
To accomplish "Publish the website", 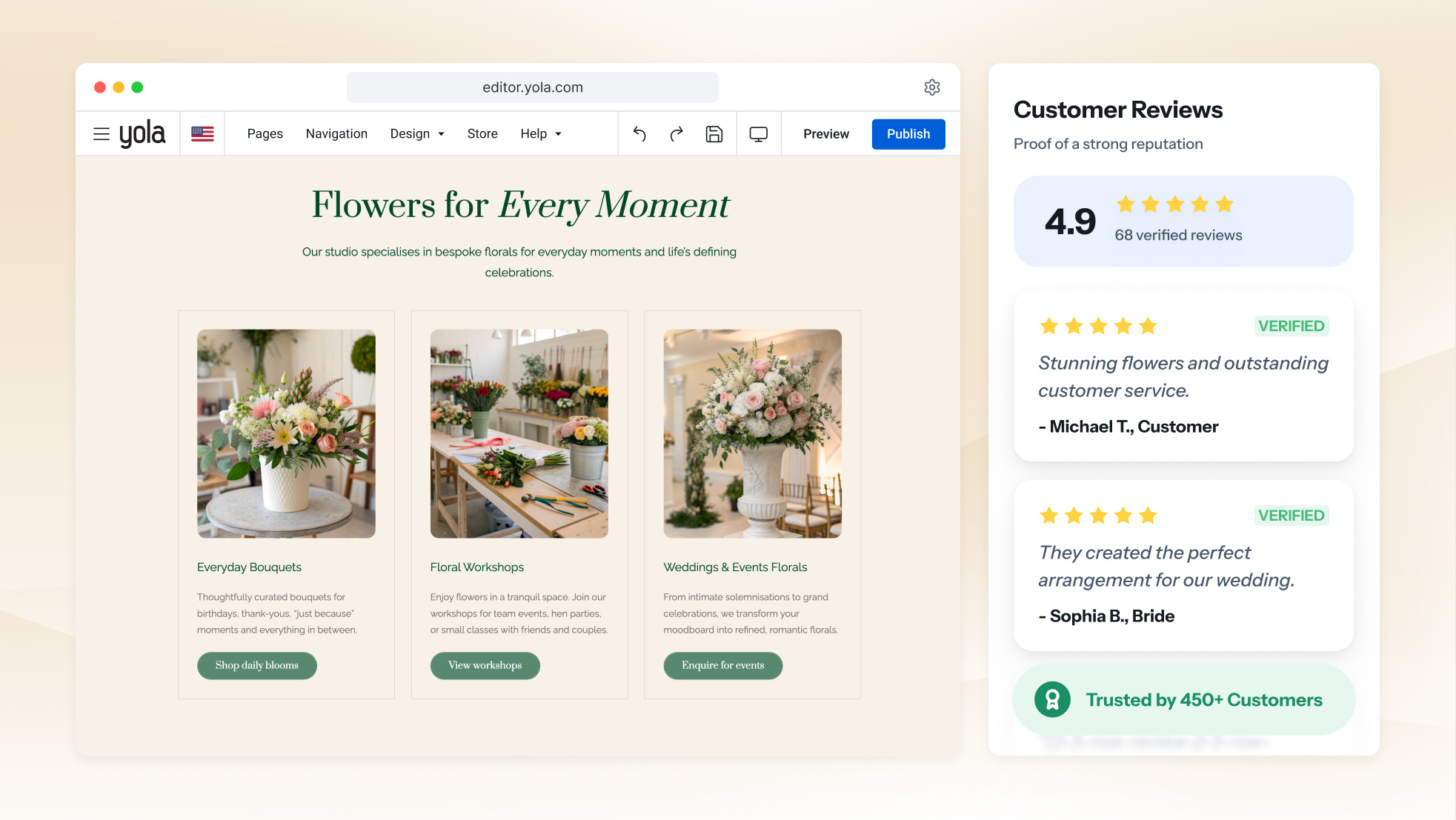I will (908, 134).
